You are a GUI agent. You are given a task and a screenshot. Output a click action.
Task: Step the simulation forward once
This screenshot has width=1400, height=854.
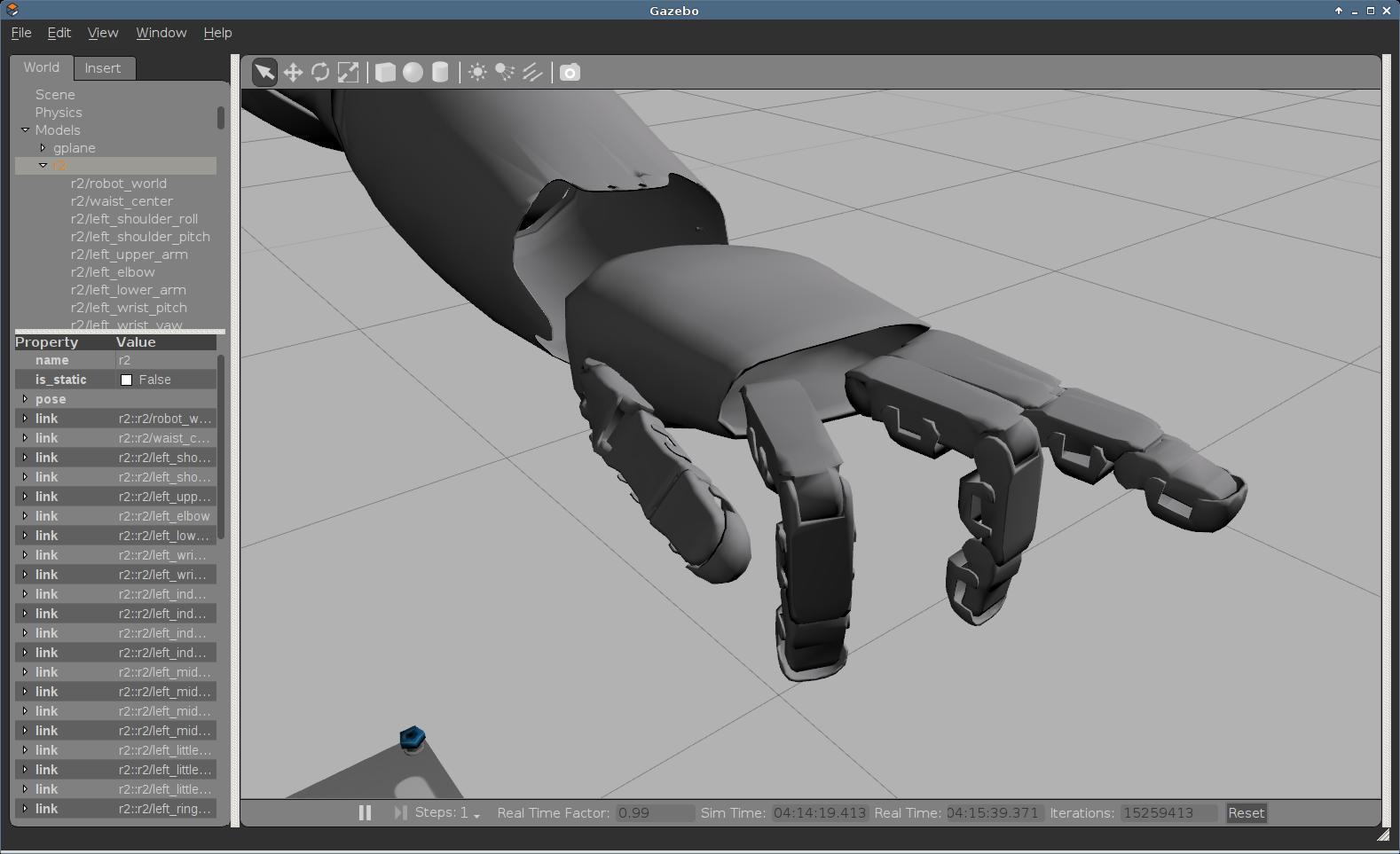coord(400,812)
